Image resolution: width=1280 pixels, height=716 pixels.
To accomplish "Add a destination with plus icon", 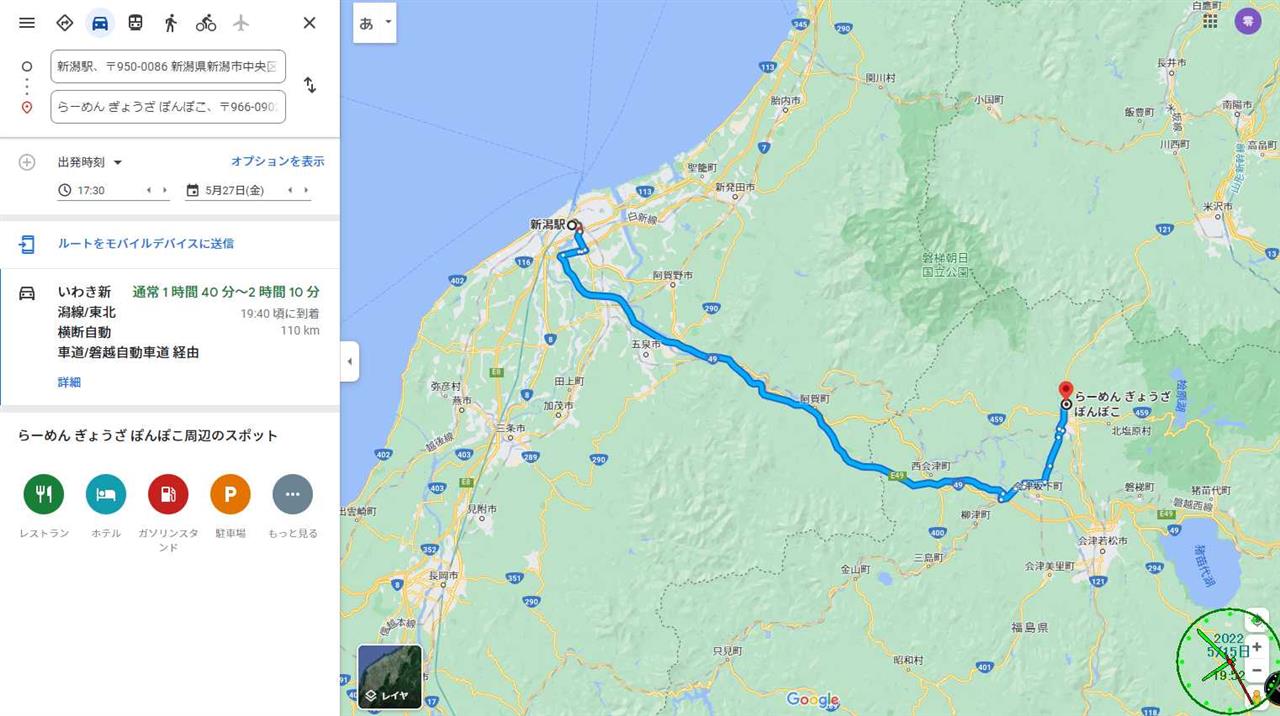I will click(x=27, y=162).
